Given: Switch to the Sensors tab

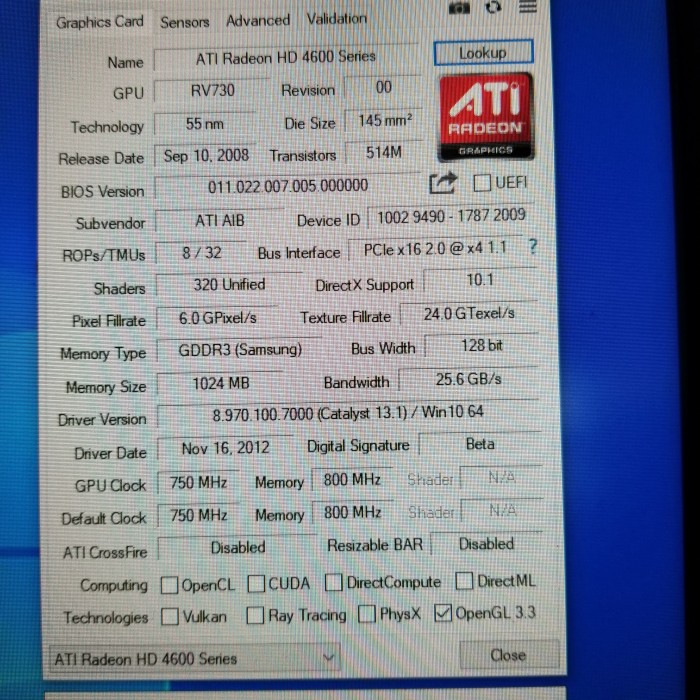Looking at the screenshot, I should [x=185, y=22].
